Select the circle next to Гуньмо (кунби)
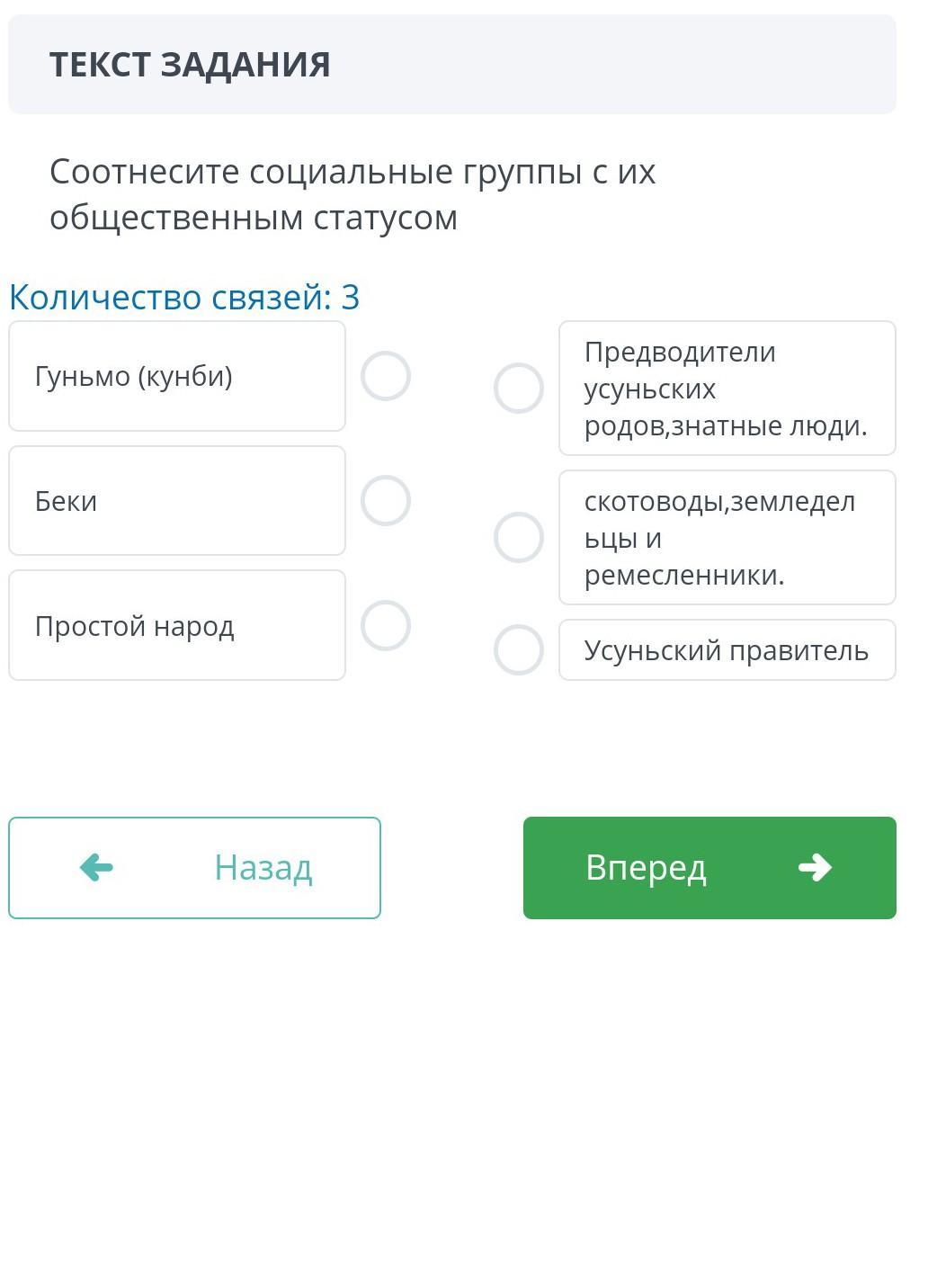This screenshot has height=1288, width=937. pyautogui.click(x=386, y=376)
